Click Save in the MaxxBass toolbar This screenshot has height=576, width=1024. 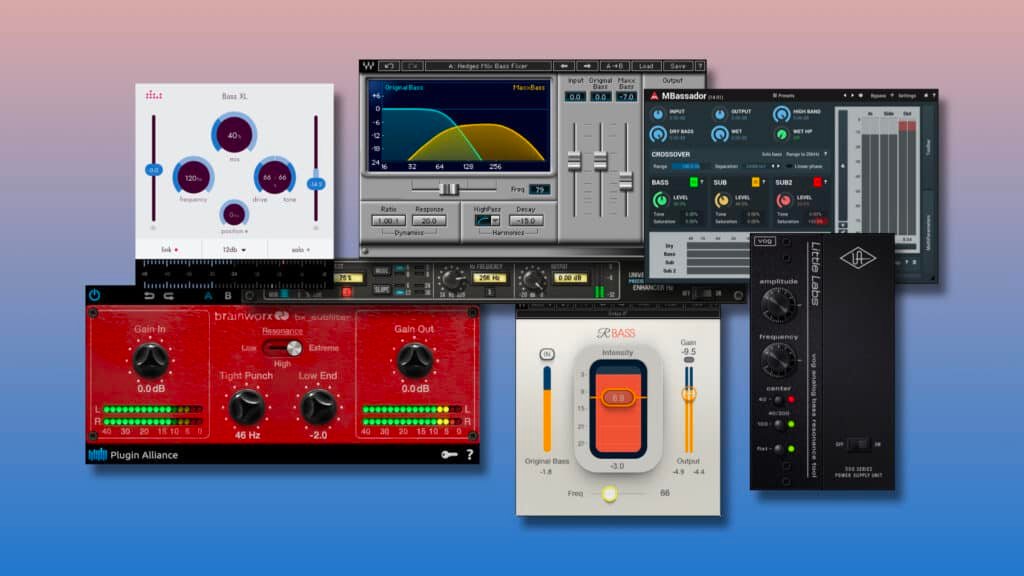point(678,66)
